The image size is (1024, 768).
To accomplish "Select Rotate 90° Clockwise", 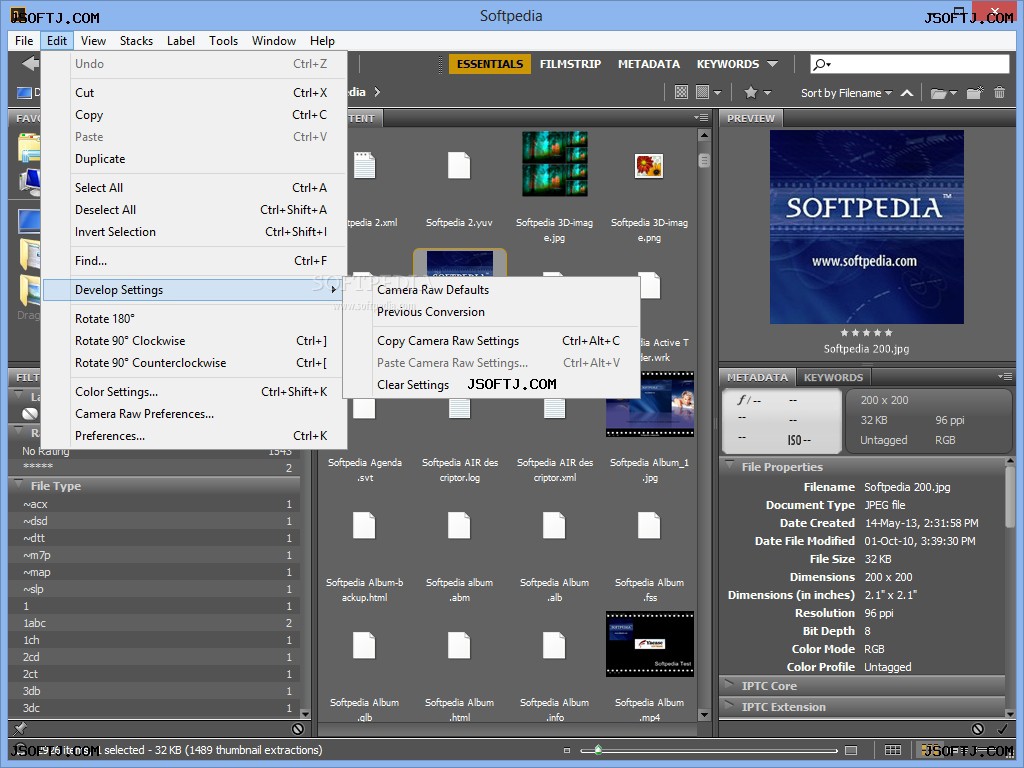I will pos(195,341).
